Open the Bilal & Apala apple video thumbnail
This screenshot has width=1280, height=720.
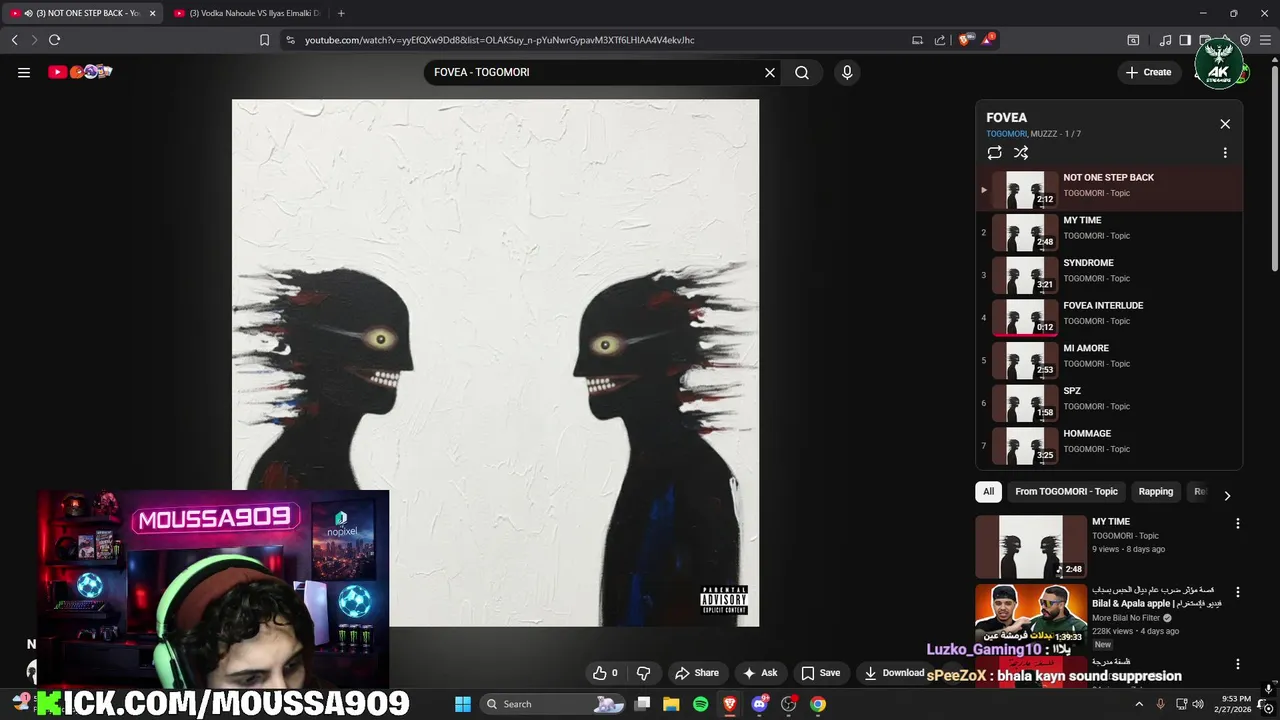click(x=1030, y=615)
